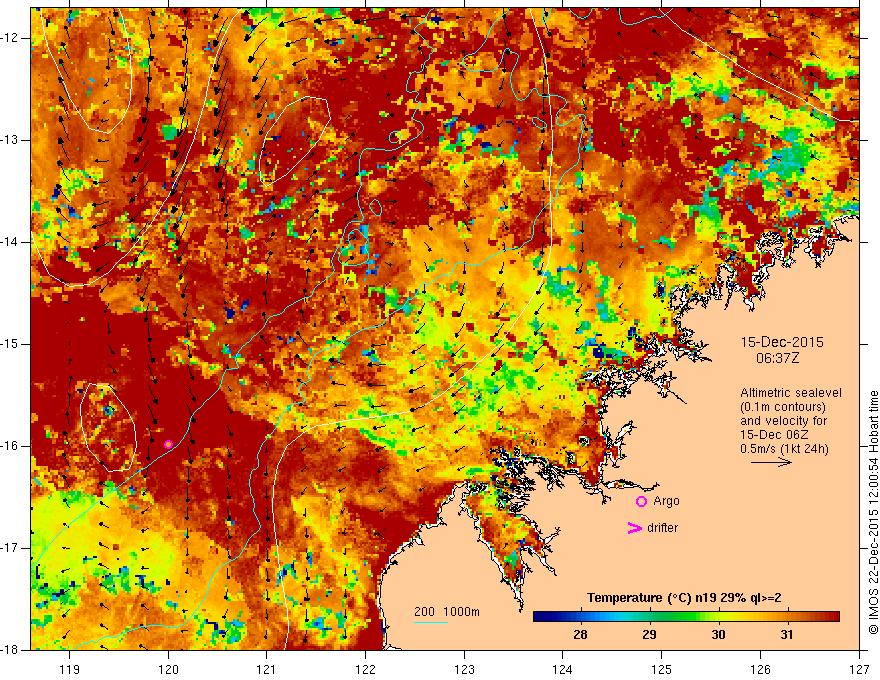Click the longitude axis label 121
This screenshot has height=680, width=880.
(267, 669)
